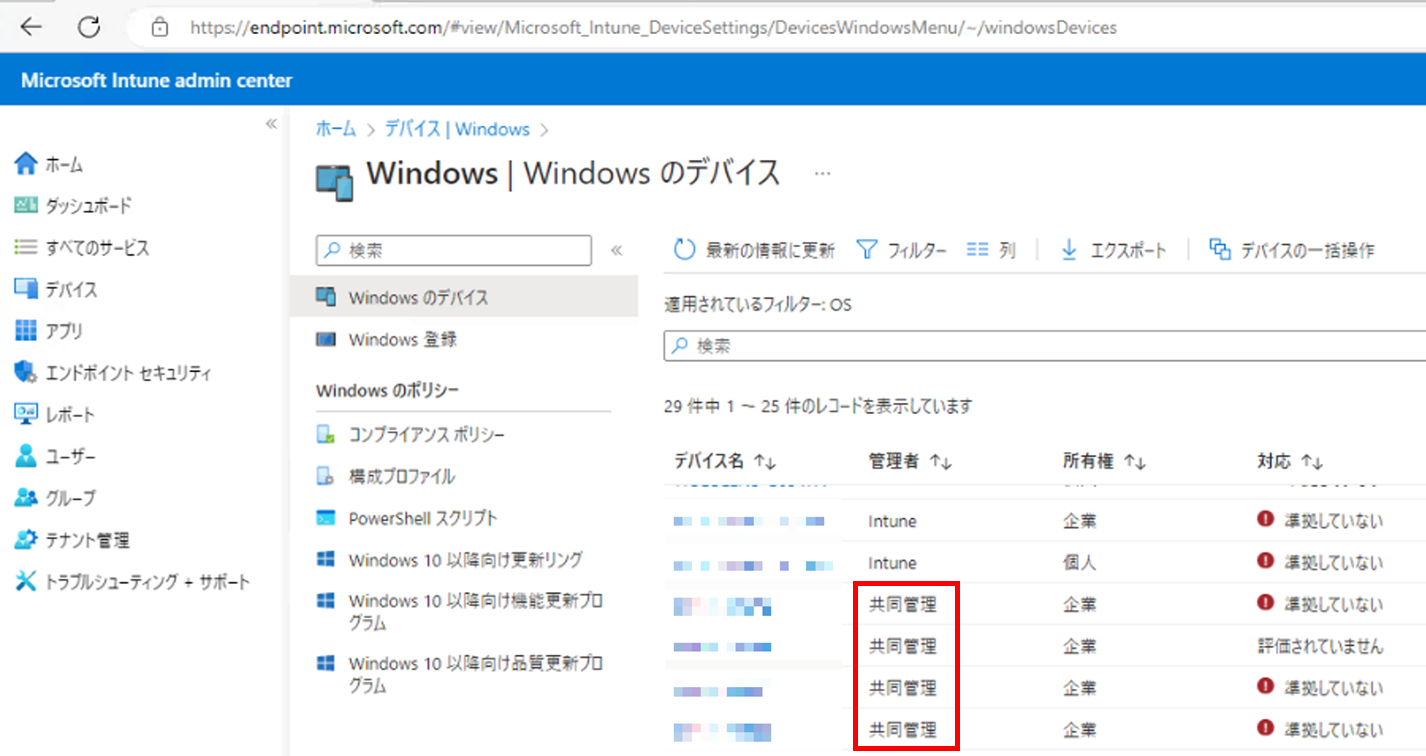Click the users person icon in sidebar
The image size is (1426, 756).
(26, 456)
